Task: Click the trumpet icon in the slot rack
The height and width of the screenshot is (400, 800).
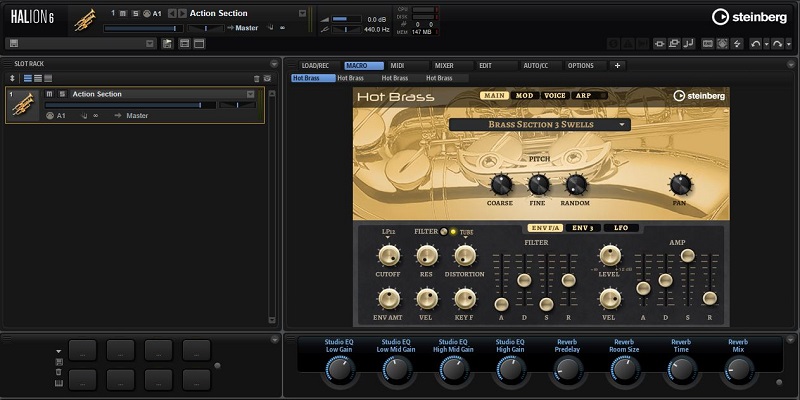Action: tap(21, 105)
